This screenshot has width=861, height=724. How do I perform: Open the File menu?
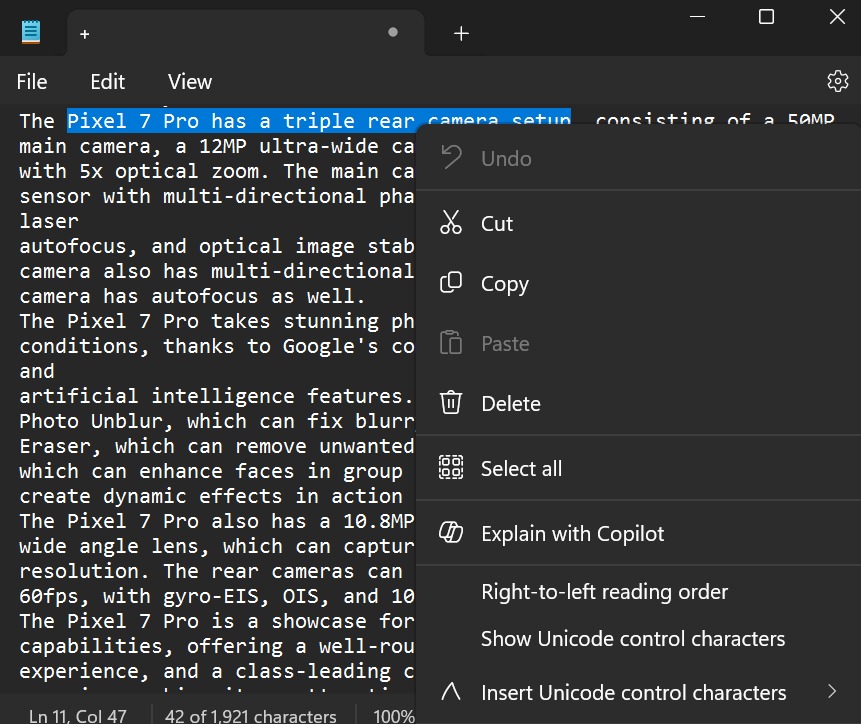[x=32, y=82]
